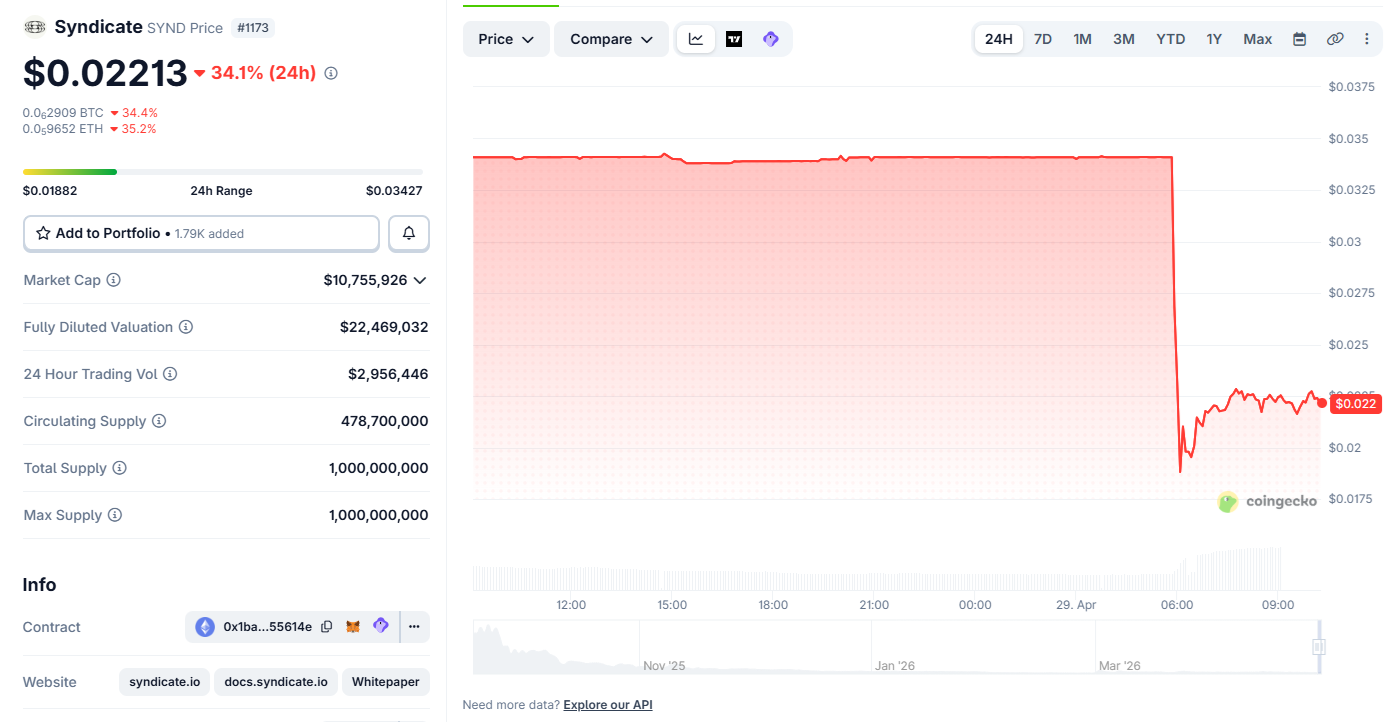Screen dimensions: 1391x722
Task: Open the chart three-dot options menu
Action: coord(1367,39)
